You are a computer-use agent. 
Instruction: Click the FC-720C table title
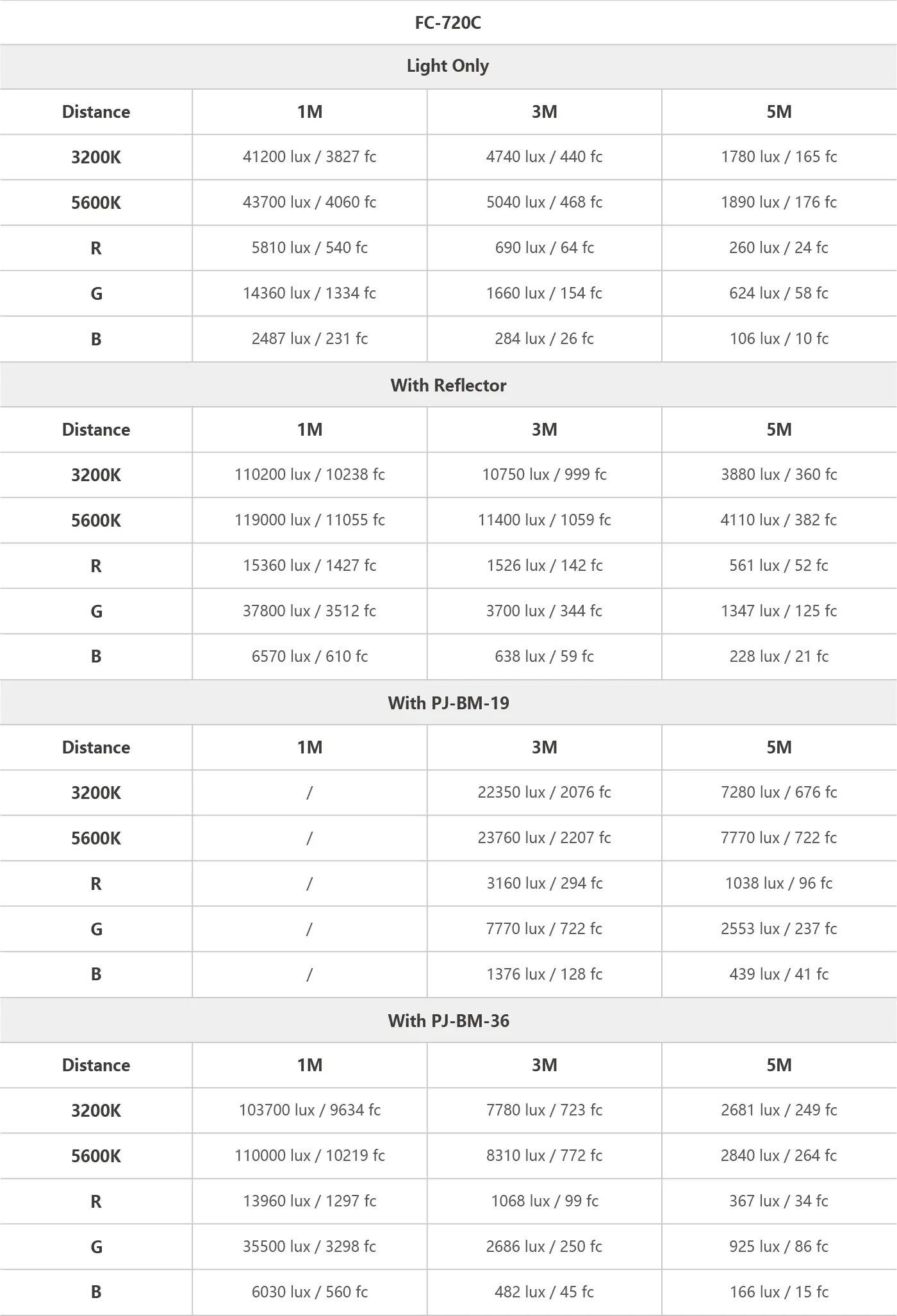448,23
